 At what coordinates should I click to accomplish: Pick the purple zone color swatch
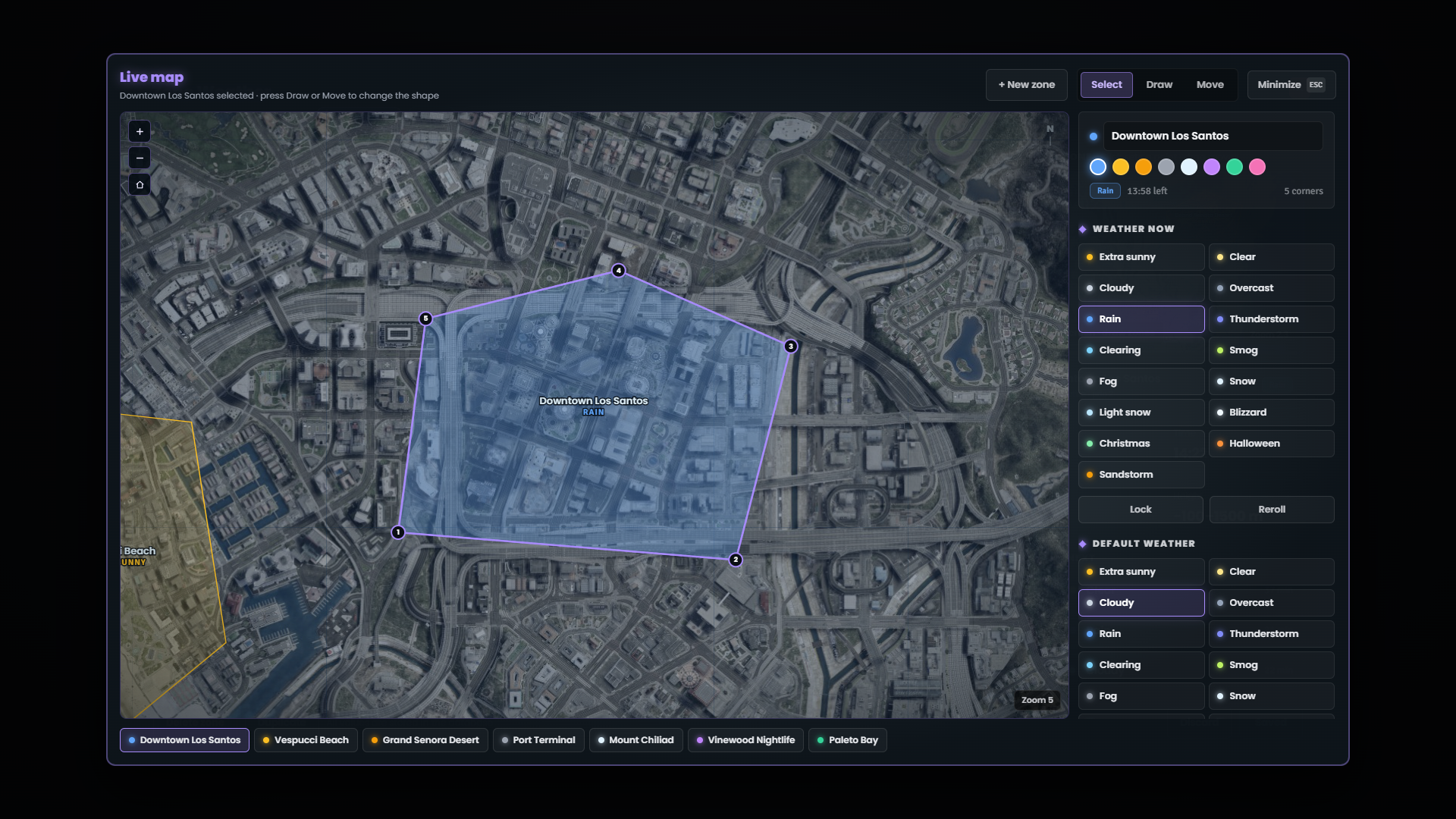[1212, 167]
